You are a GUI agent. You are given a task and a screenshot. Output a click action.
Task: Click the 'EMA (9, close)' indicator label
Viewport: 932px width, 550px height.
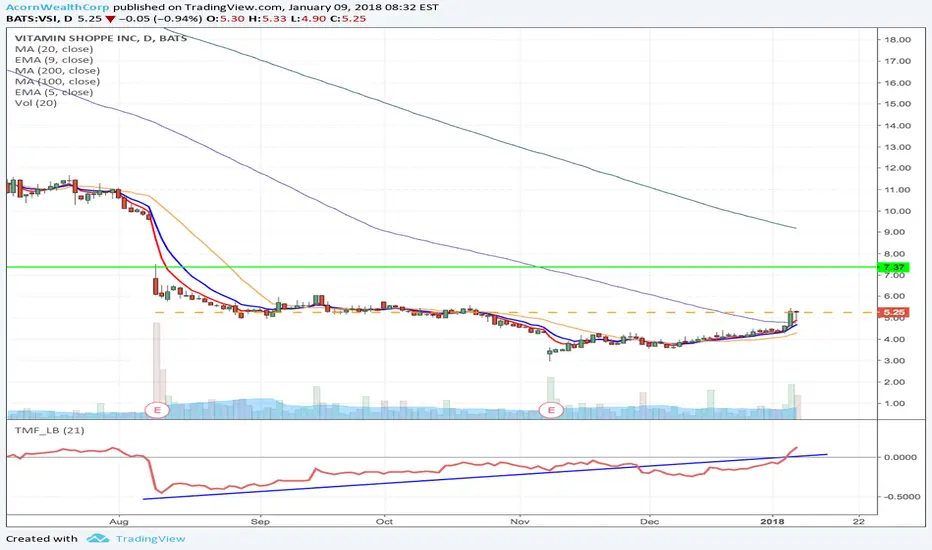click(x=54, y=59)
